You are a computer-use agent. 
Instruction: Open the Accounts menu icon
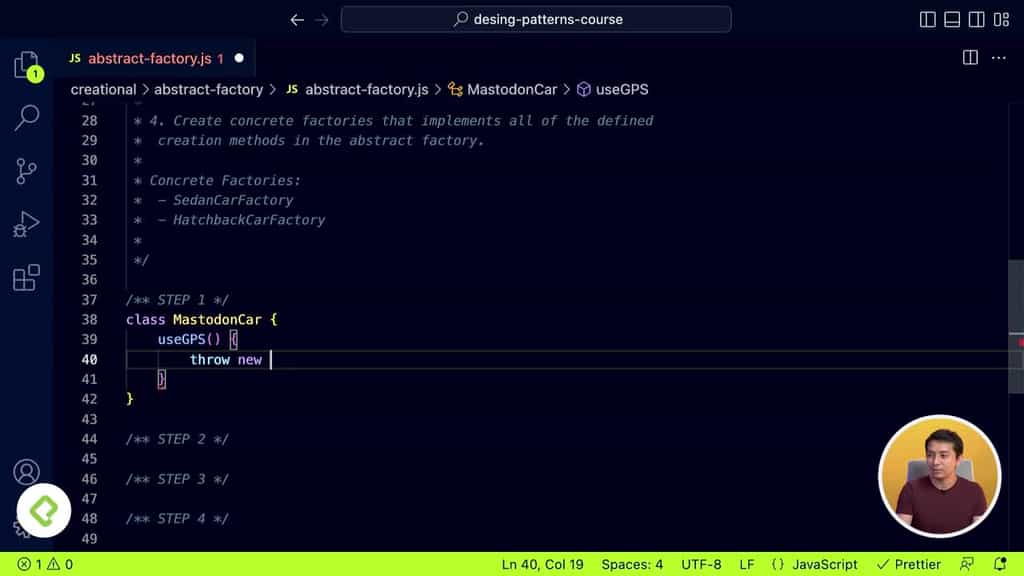[x=26, y=472]
